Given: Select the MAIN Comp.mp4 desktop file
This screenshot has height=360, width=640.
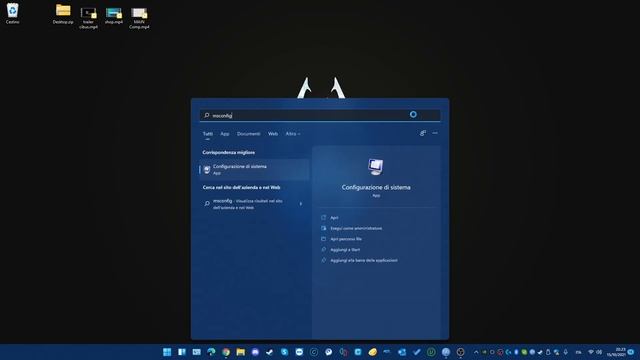Looking at the screenshot, I should click(139, 18).
